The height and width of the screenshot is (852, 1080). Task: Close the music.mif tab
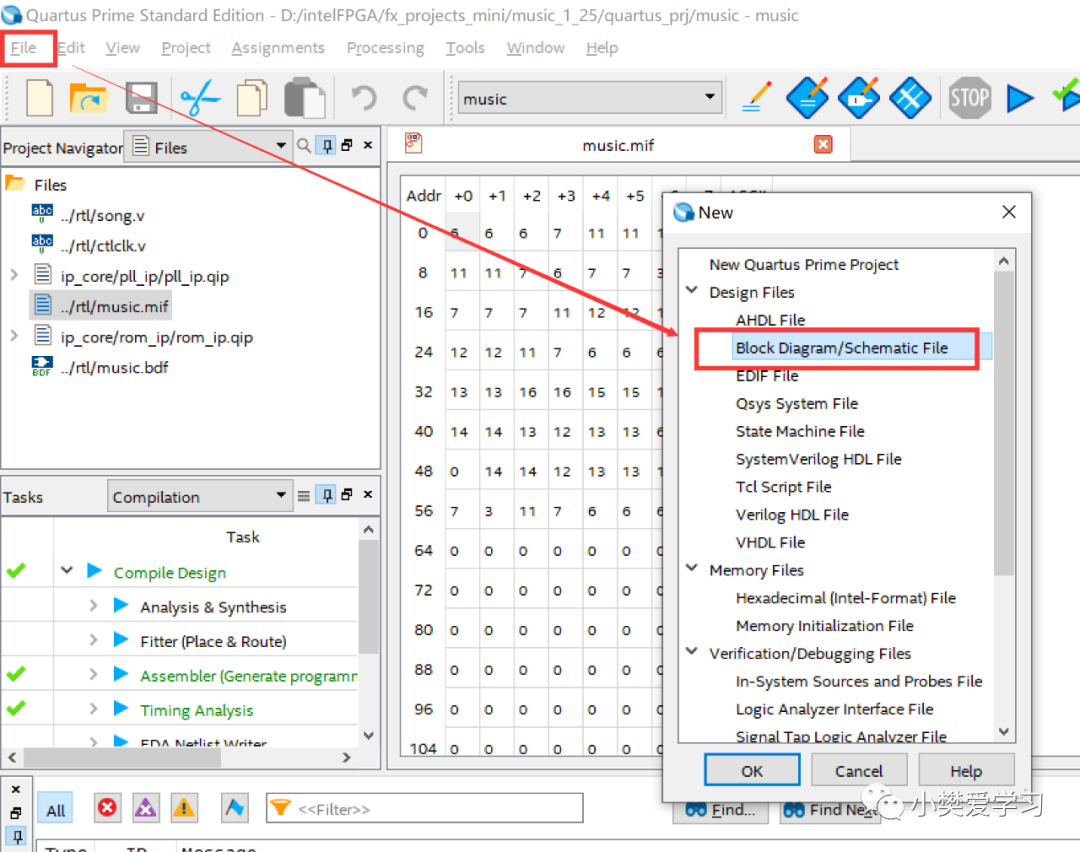pos(822,144)
